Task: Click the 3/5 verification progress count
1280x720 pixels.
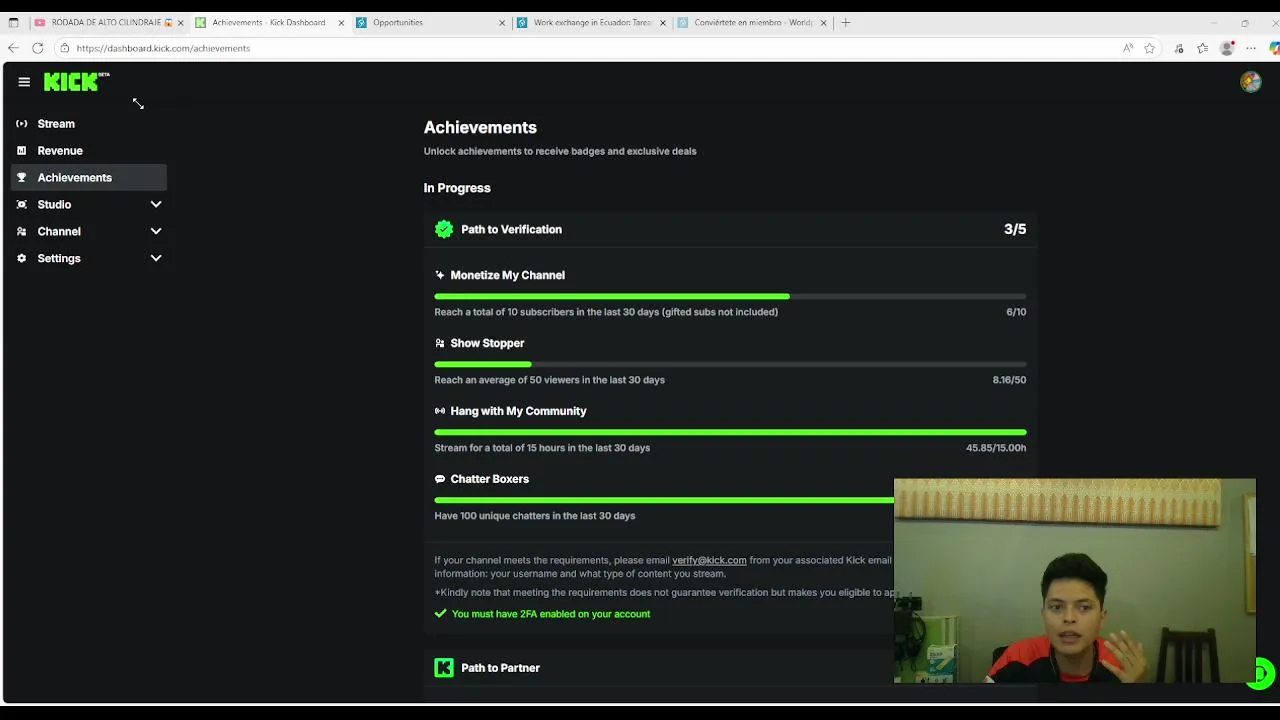Action: pos(1015,229)
